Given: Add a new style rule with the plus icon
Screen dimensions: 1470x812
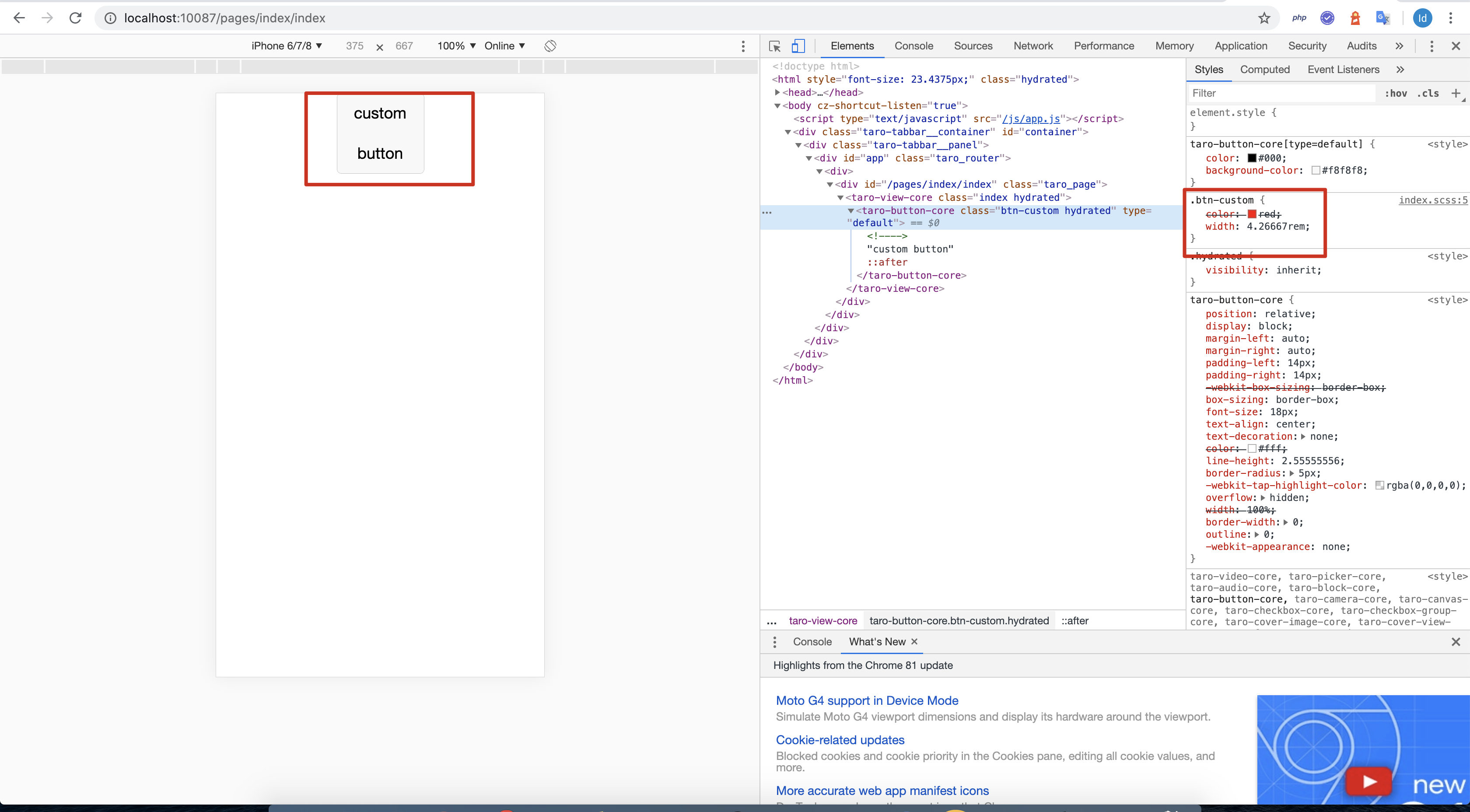Looking at the screenshot, I should point(1456,93).
